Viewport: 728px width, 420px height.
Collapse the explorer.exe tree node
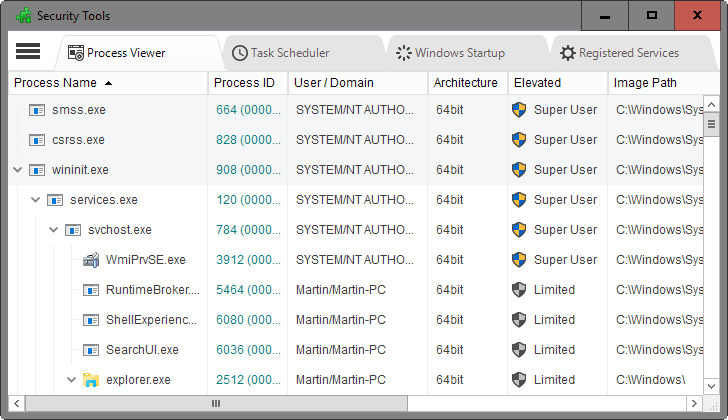pyautogui.click(x=71, y=380)
